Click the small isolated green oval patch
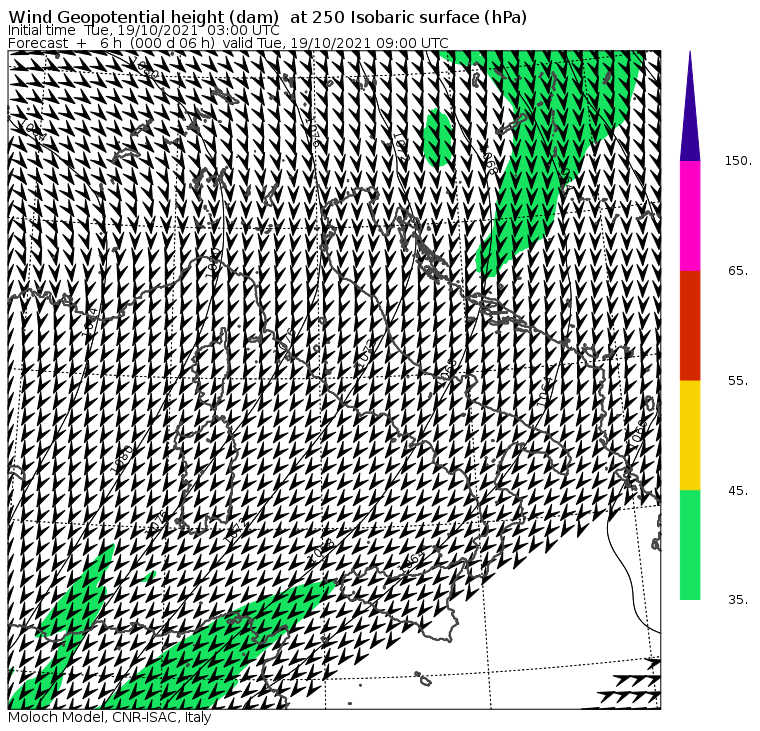This screenshot has height=731, width=760. coord(438,138)
